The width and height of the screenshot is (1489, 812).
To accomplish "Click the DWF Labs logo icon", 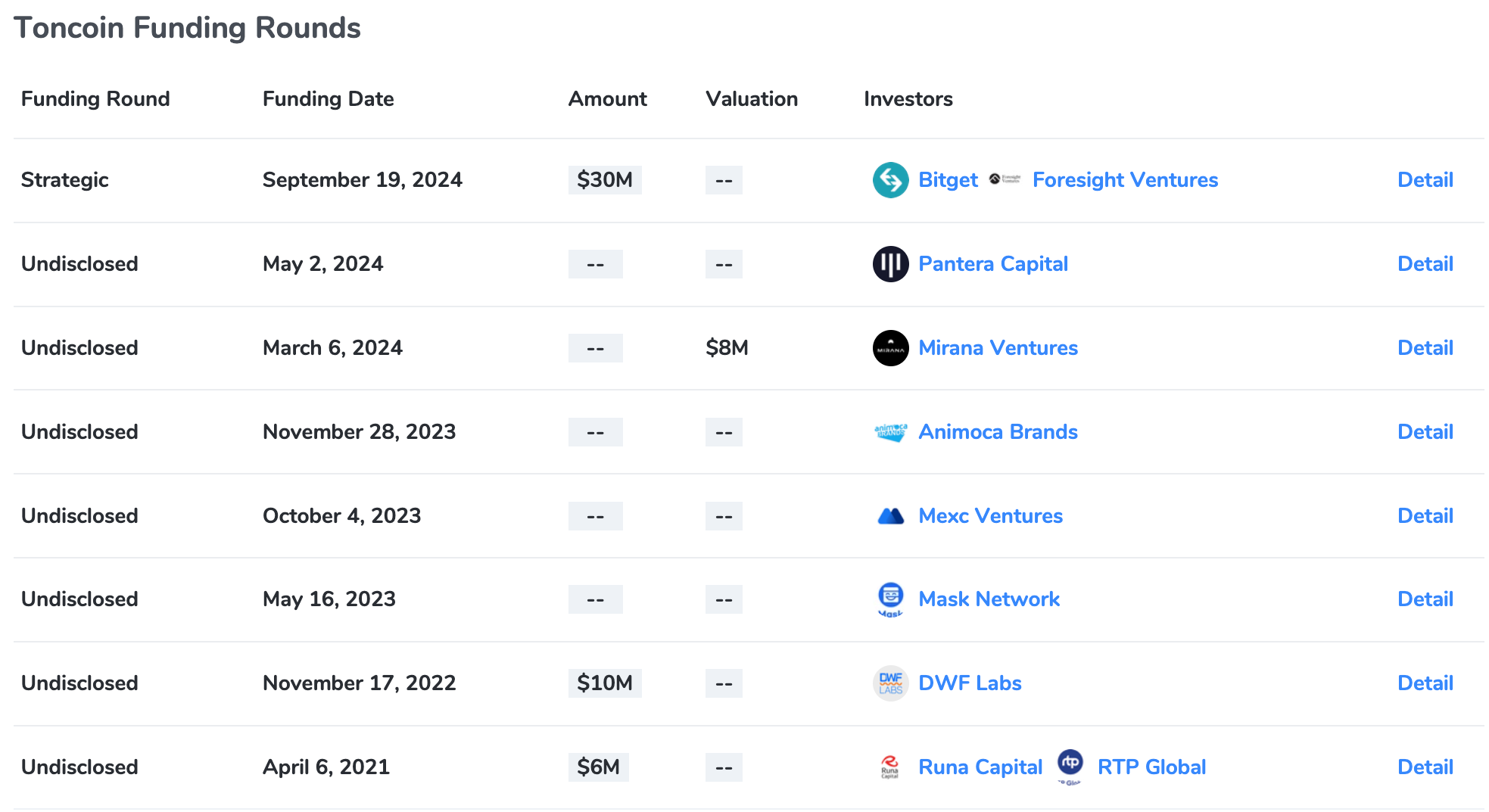I will tap(890, 683).
